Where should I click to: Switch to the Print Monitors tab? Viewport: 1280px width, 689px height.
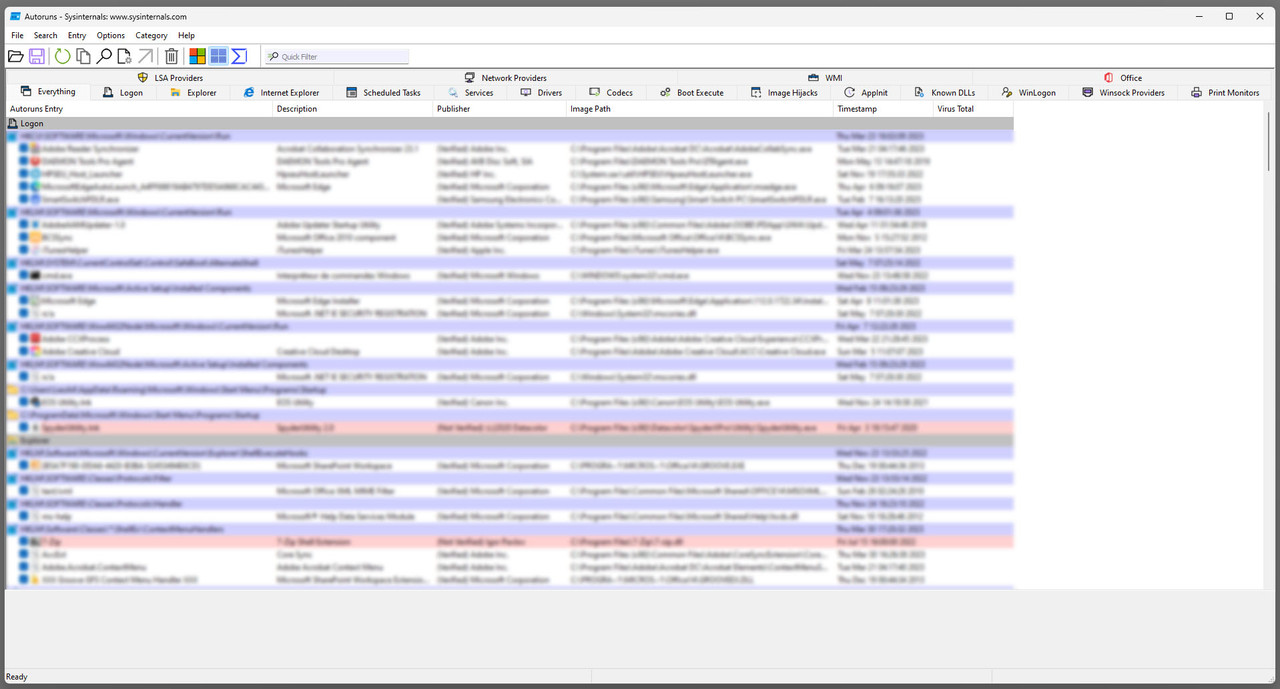click(x=1225, y=93)
